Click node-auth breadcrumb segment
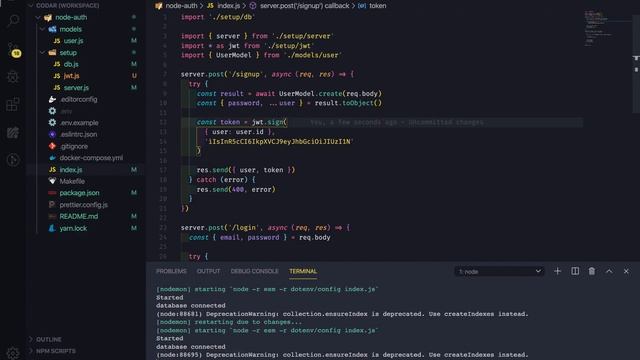640x360 pixels. [x=181, y=6]
